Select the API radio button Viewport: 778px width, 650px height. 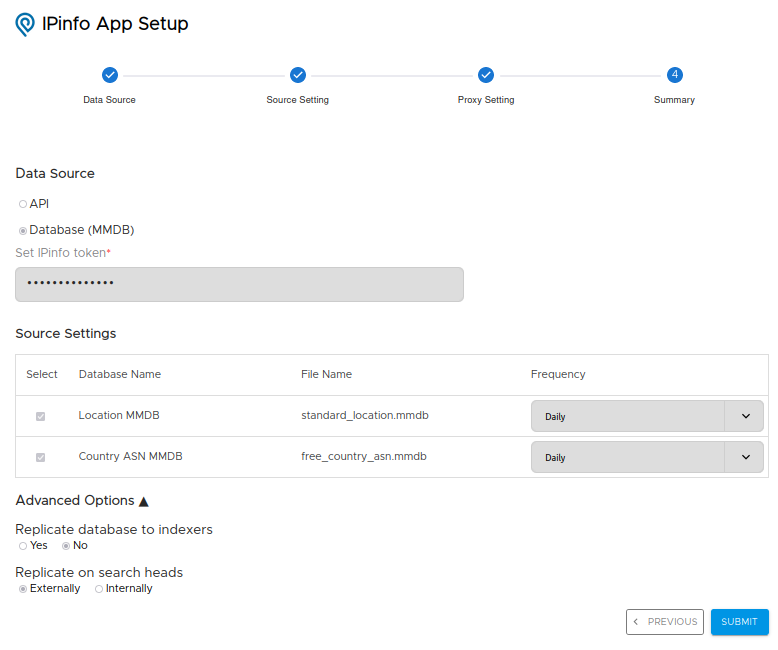pyautogui.click(x=23, y=204)
